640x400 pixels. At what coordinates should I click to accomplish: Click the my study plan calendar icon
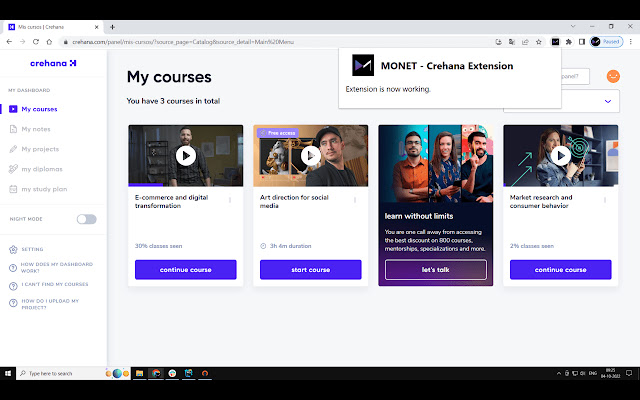tap(13, 189)
